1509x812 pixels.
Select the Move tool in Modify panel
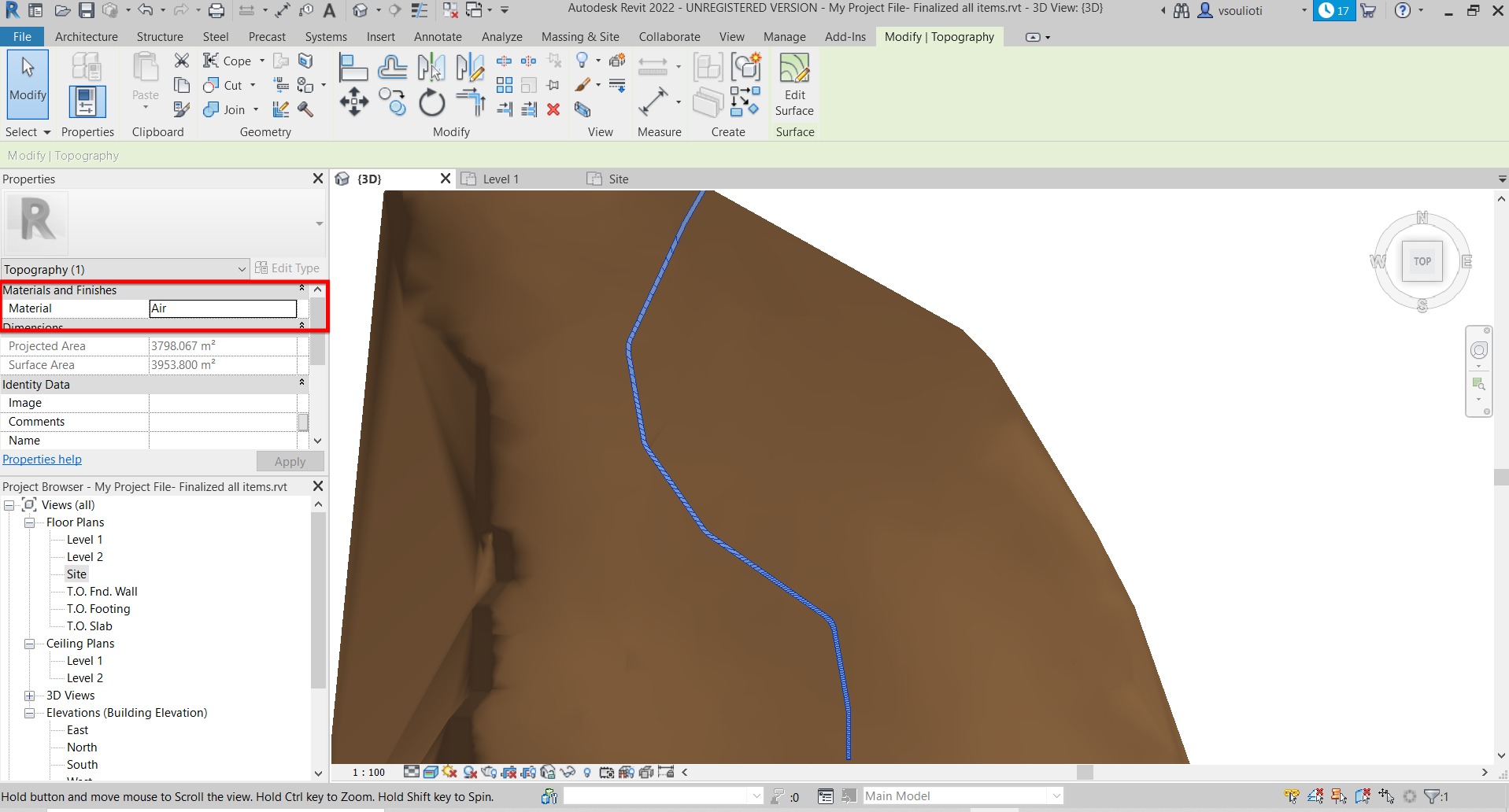coord(353,102)
